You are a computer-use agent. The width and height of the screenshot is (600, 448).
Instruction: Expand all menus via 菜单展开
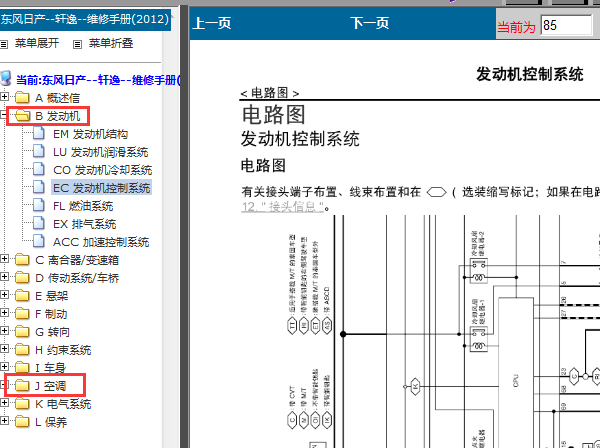point(37,43)
